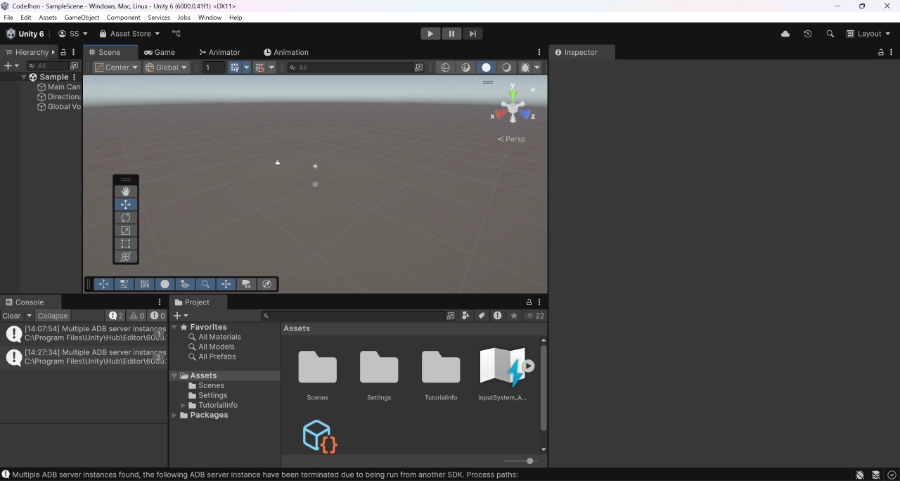Toggle 2D view mode in Scene toolbar
The height and width of the screenshot is (481, 900).
pos(446,68)
